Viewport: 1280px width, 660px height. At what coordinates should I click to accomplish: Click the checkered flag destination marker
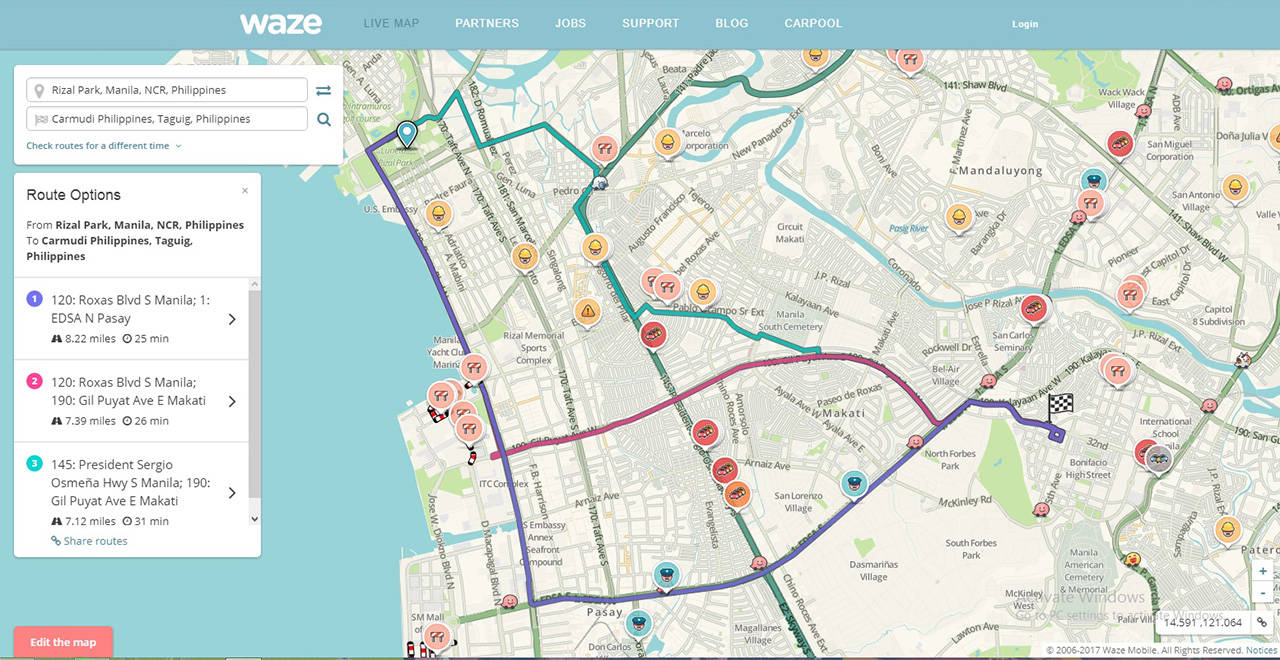pos(1060,405)
